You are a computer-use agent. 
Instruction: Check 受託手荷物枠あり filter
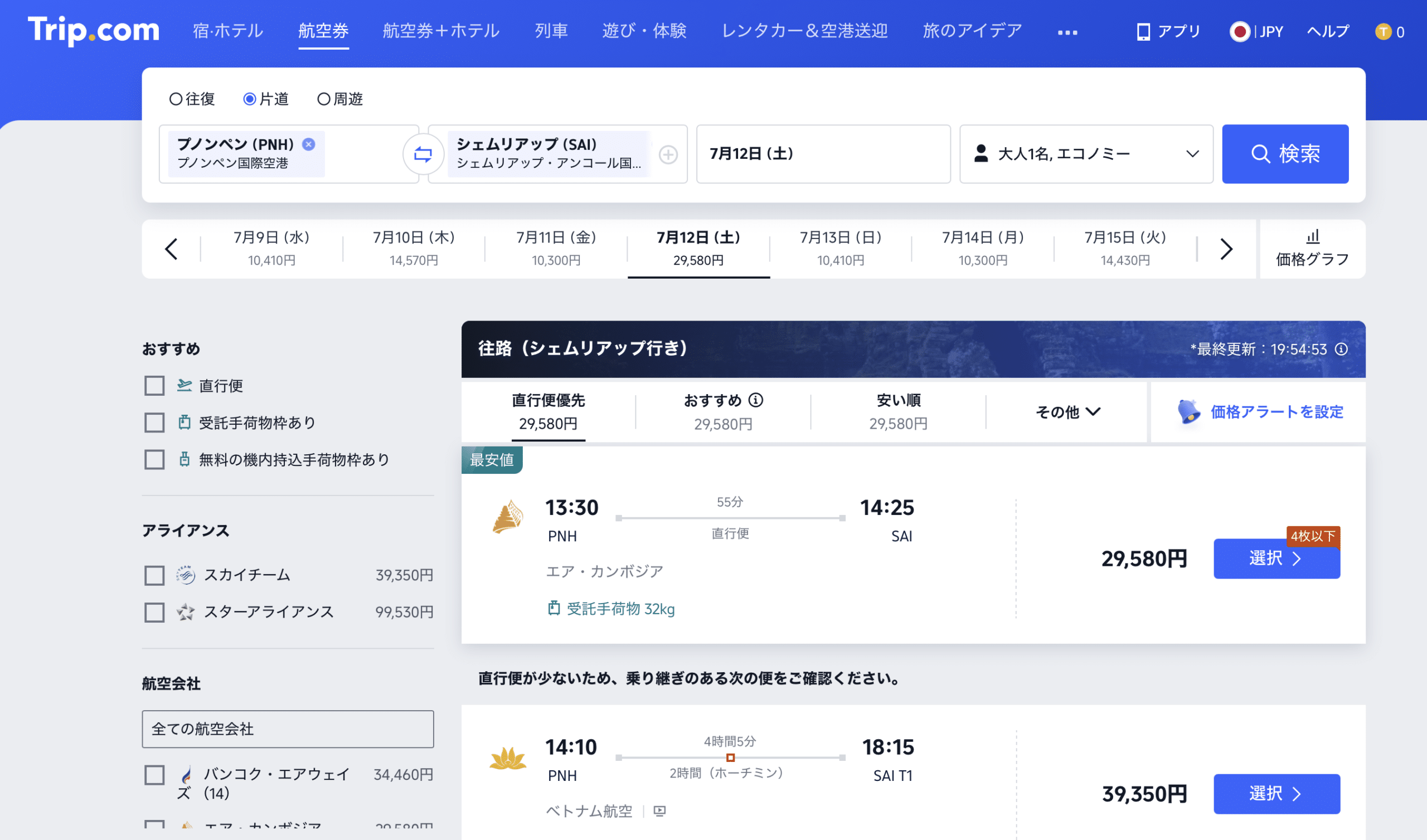tap(154, 423)
